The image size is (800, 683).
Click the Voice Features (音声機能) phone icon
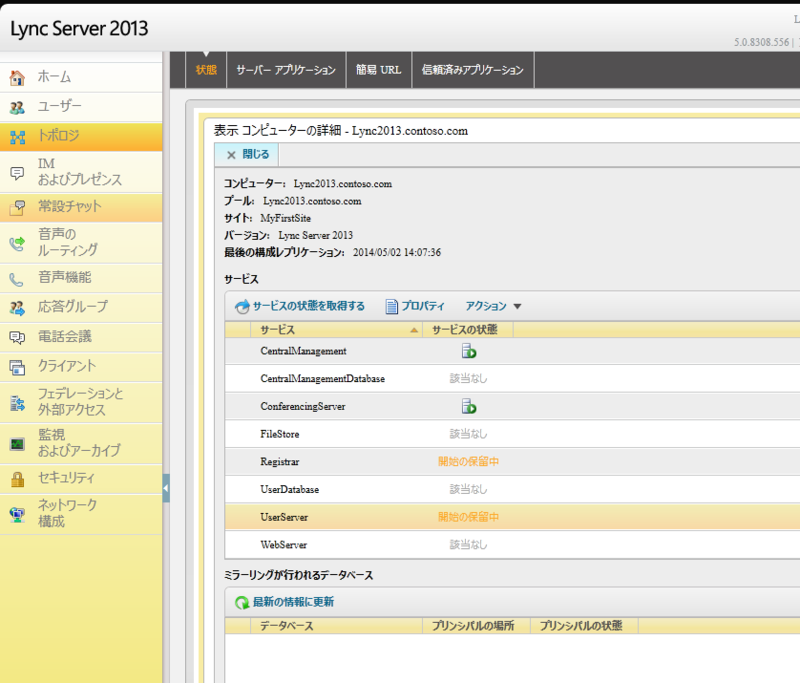(17, 279)
